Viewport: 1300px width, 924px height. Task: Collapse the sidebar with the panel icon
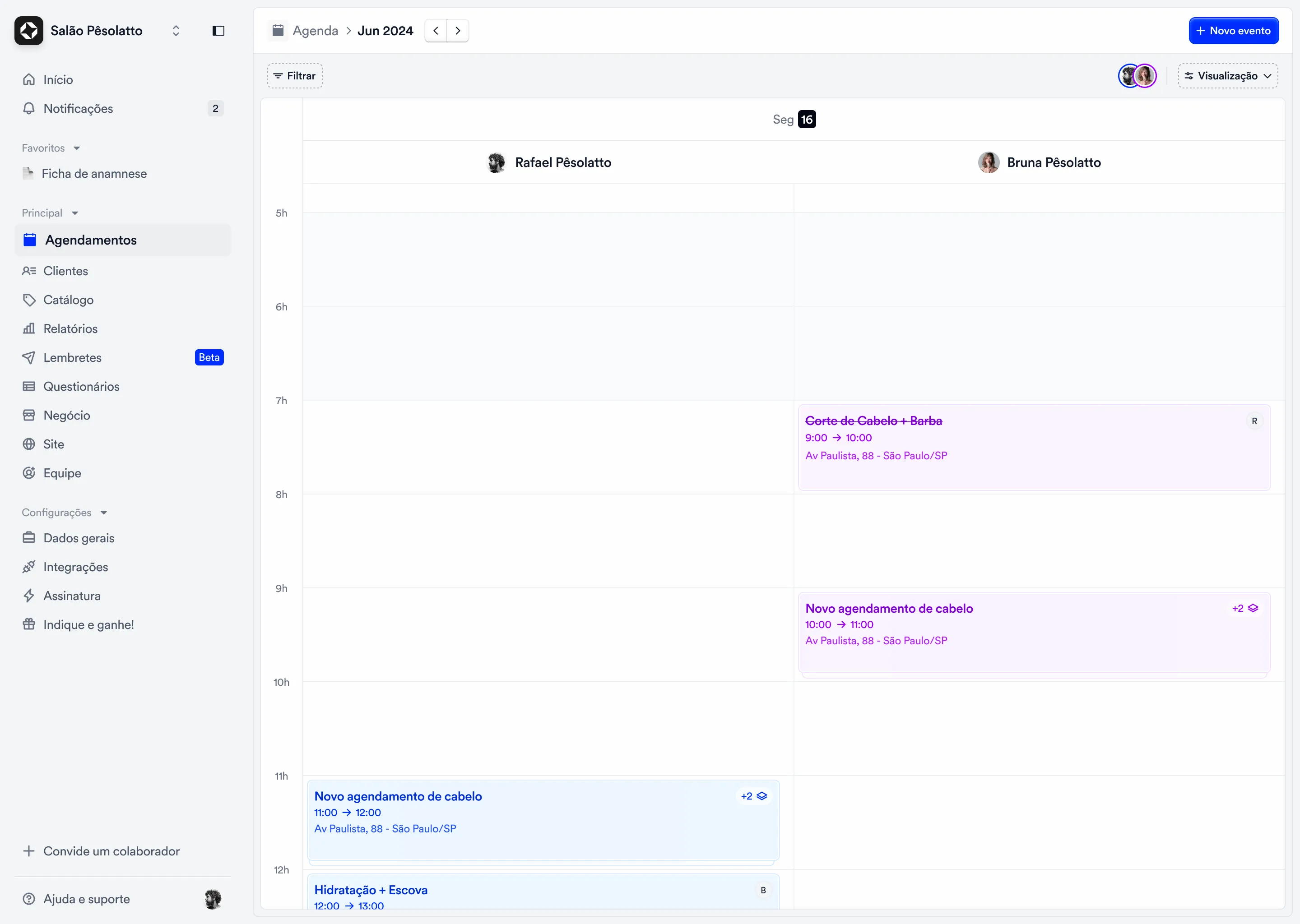[218, 31]
